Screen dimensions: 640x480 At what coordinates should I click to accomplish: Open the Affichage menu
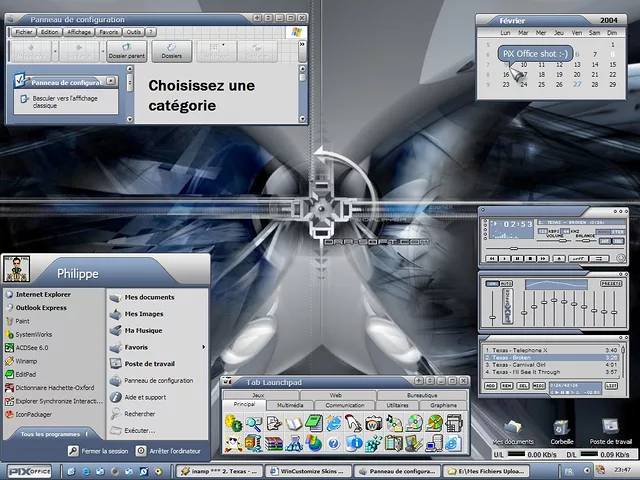pyautogui.click(x=79, y=31)
